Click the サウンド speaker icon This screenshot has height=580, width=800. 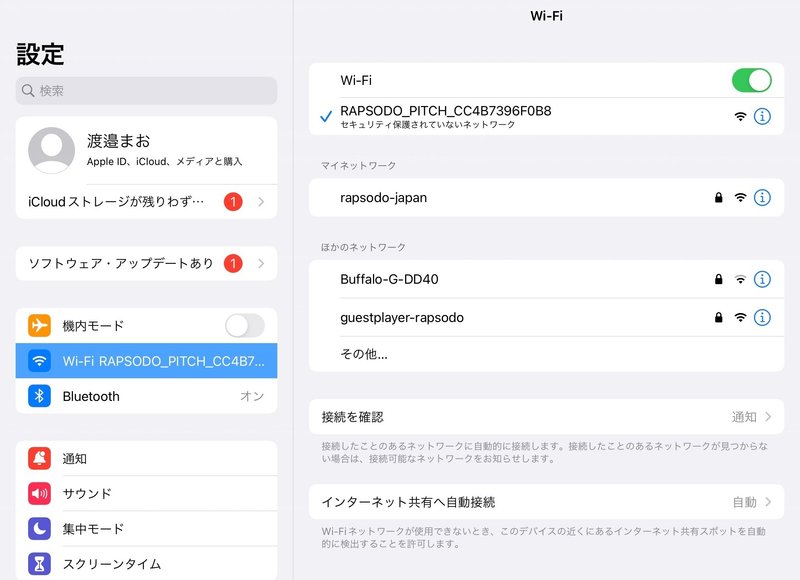coord(39,493)
